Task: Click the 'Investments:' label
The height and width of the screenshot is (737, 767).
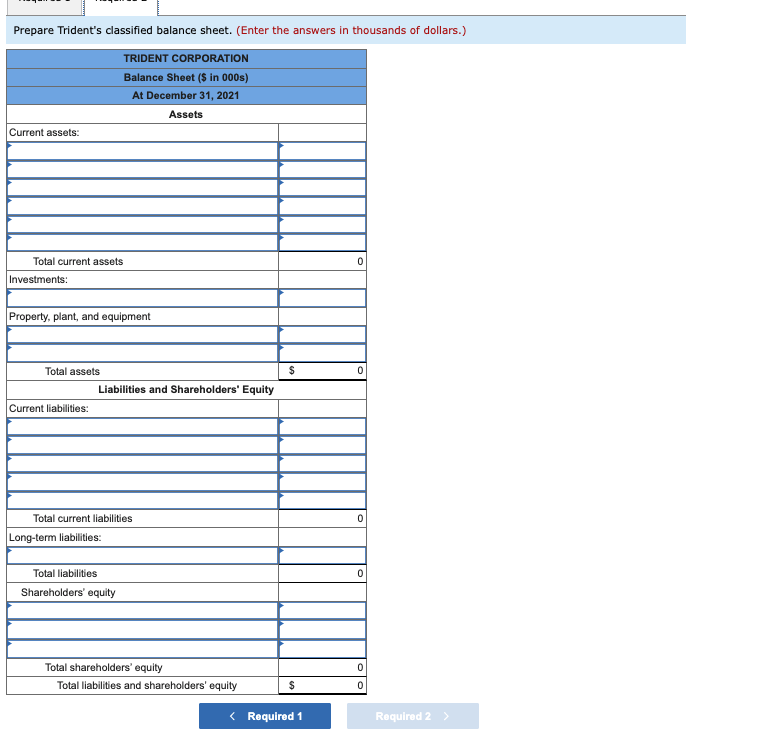Action: coord(38,279)
